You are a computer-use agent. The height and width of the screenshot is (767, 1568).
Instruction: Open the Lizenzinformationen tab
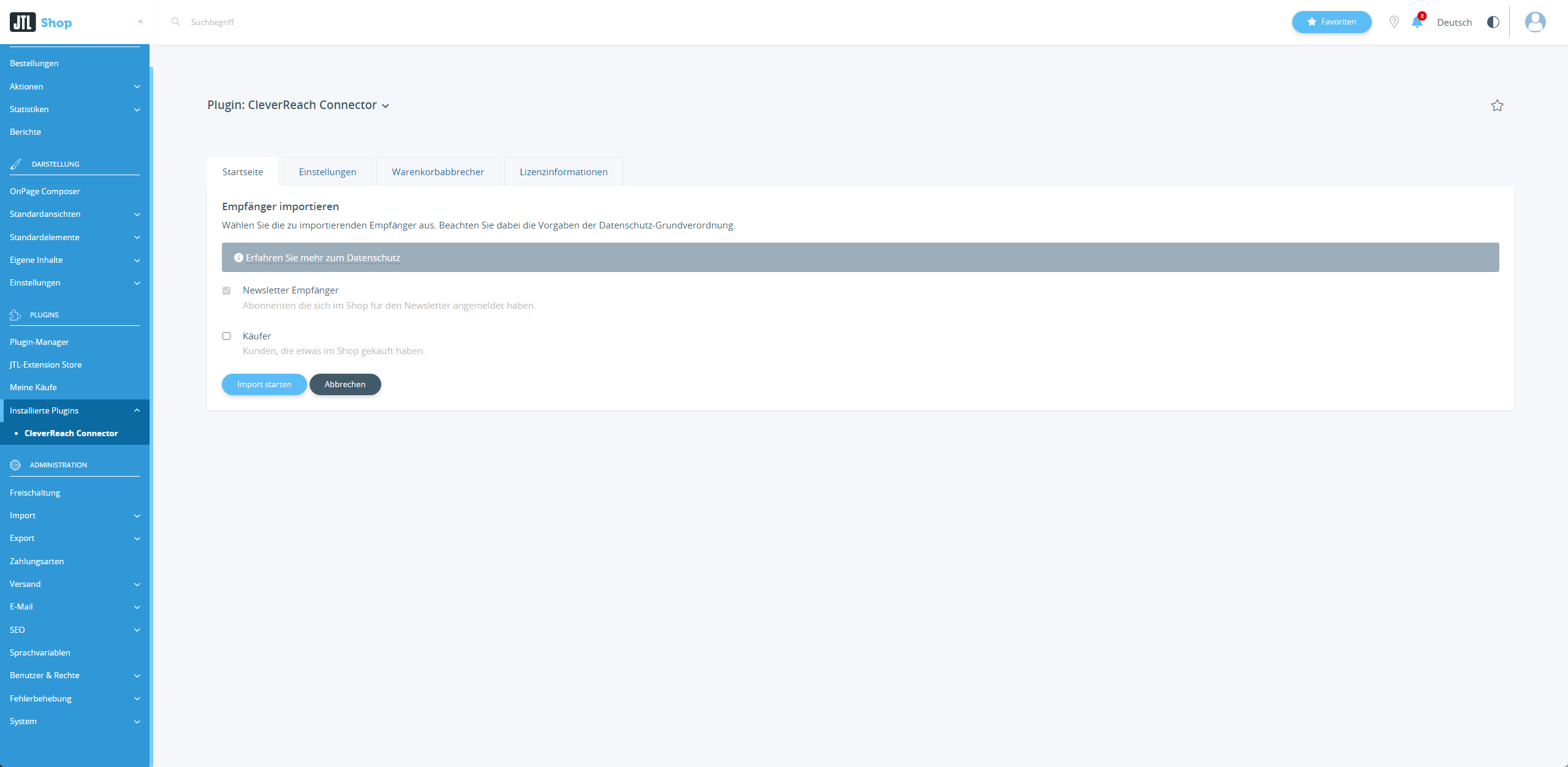[x=563, y=172]
